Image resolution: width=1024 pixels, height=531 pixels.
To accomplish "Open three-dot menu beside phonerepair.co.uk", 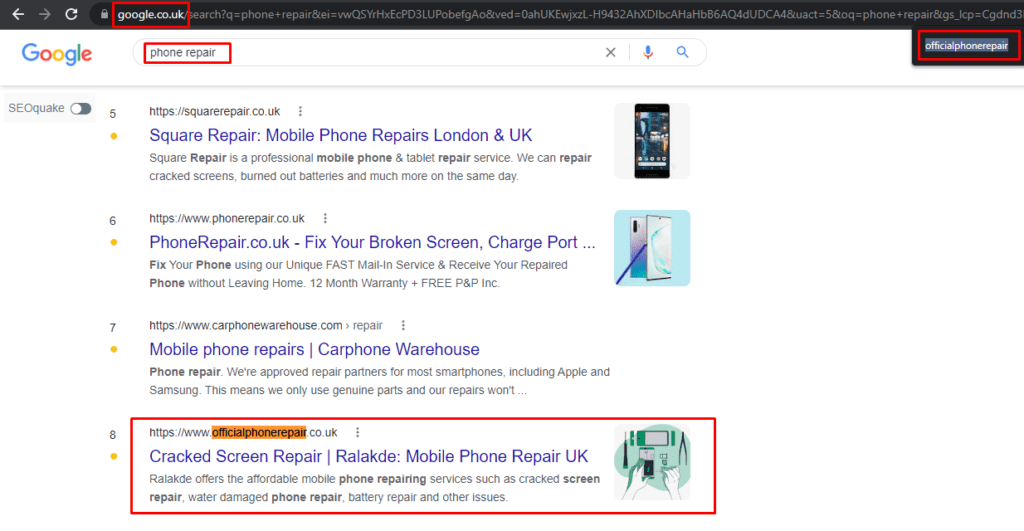I will point(325,218).
